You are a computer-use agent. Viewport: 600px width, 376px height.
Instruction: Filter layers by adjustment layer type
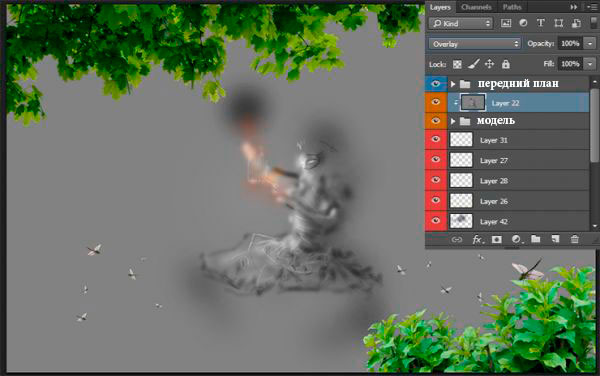[x=523, y=23]
